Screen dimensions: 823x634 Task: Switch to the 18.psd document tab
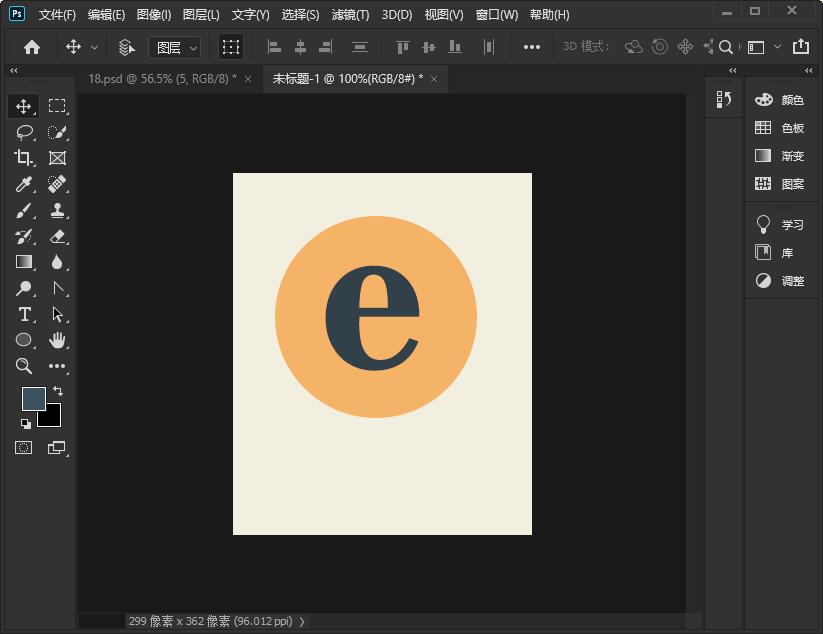[x=162, y=78]
